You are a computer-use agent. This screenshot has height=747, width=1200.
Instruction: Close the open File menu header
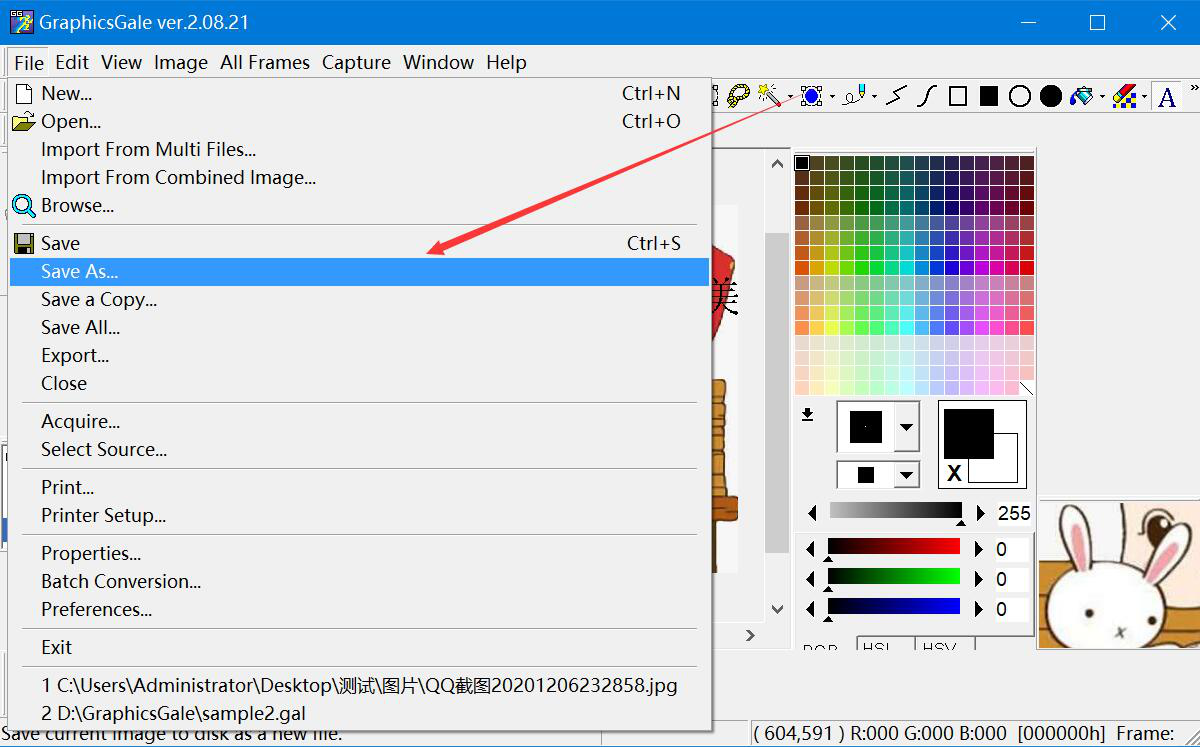(29, 63)
